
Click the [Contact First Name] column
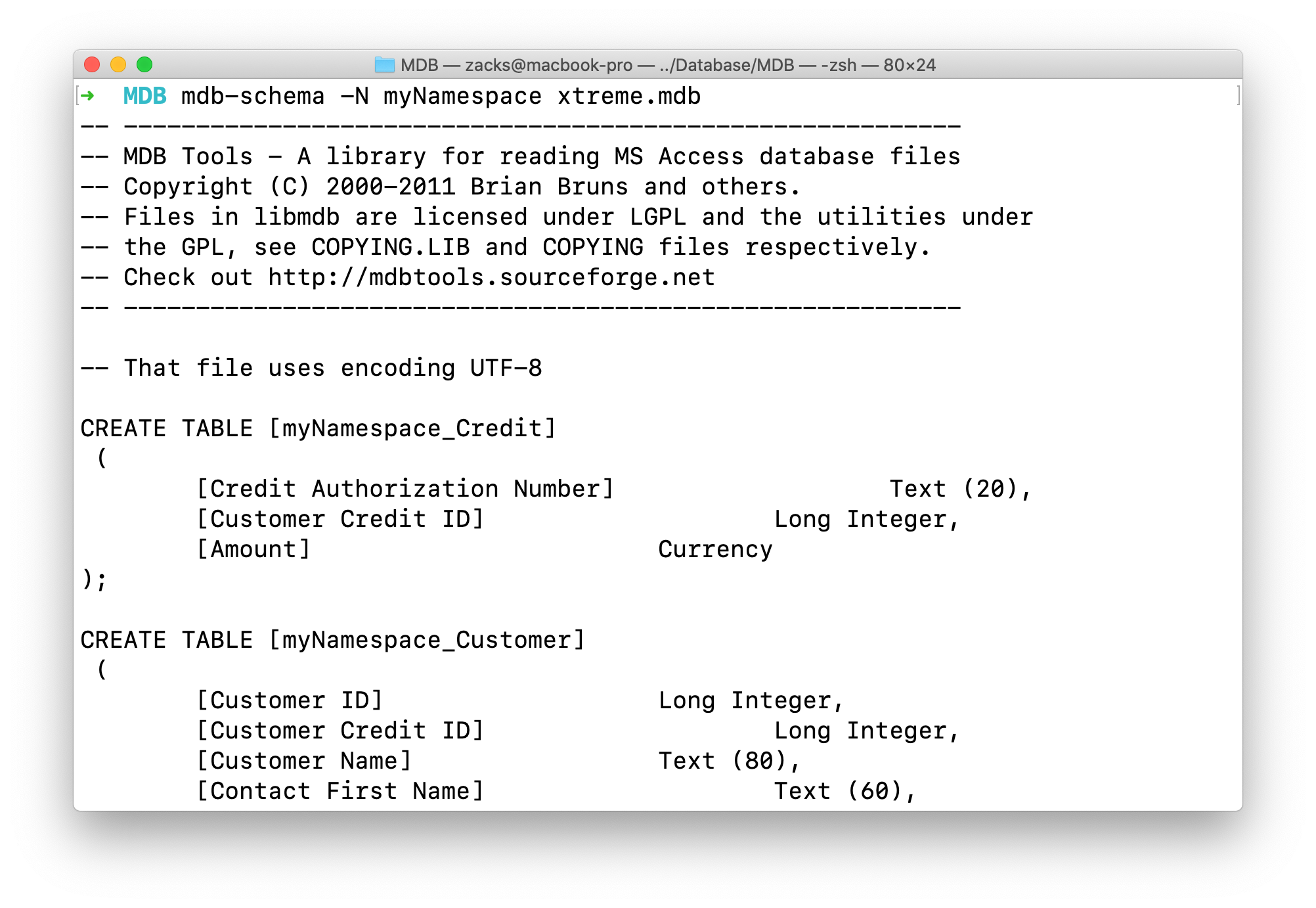pos(340,791)
